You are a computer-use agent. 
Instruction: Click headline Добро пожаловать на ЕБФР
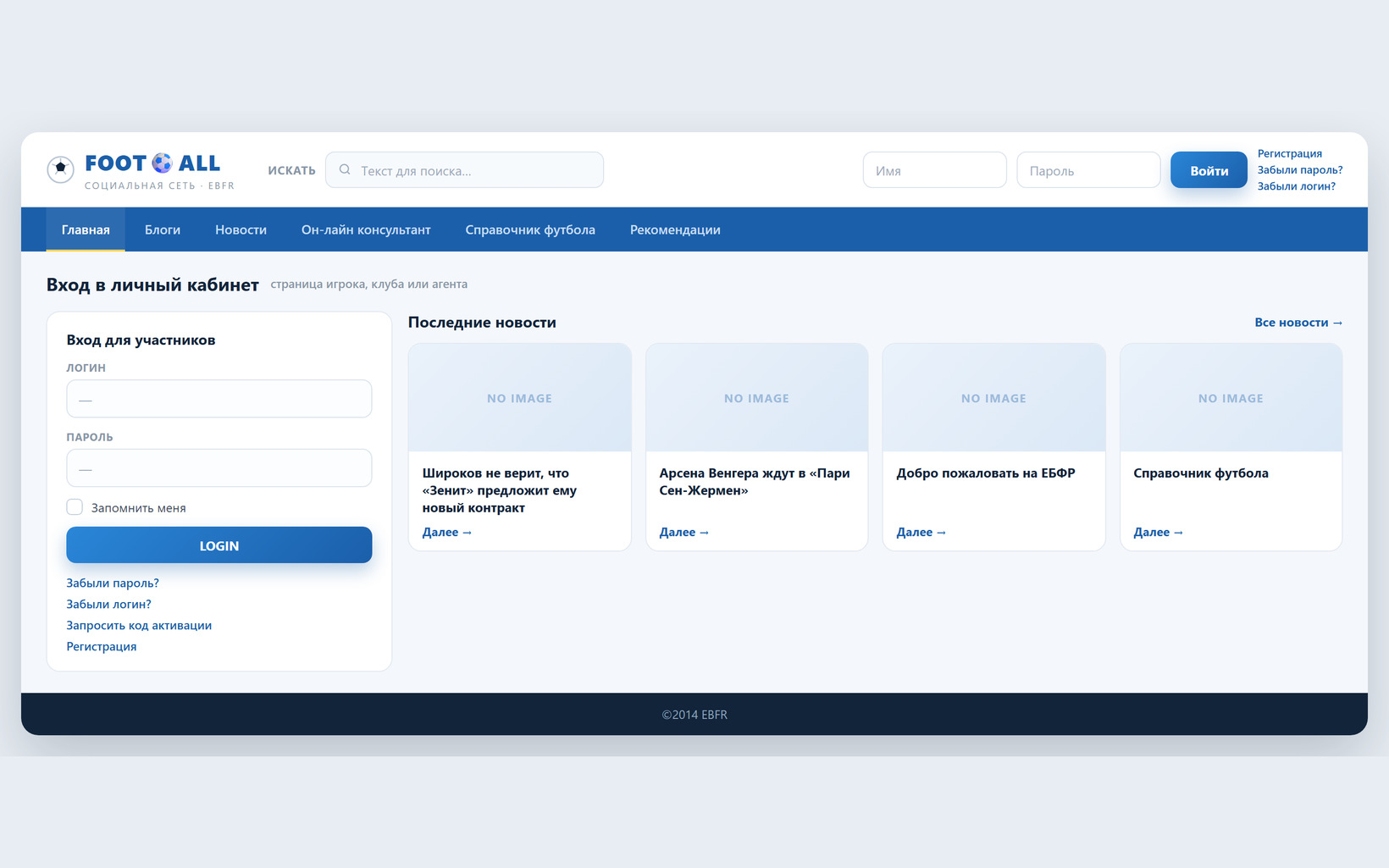[x=986, y=473]
